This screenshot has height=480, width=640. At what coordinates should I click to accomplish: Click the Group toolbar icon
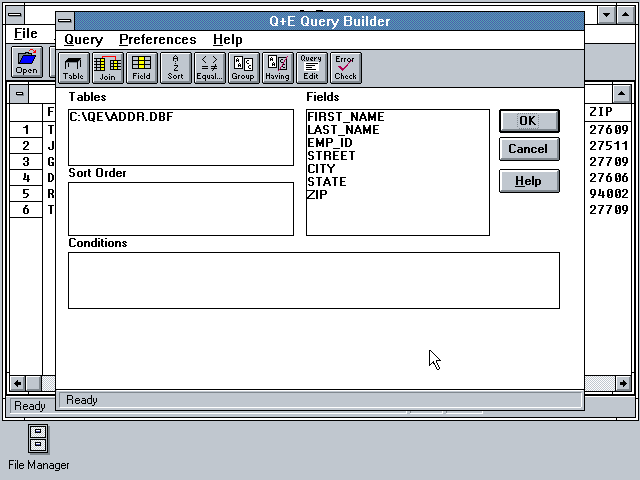243,68
